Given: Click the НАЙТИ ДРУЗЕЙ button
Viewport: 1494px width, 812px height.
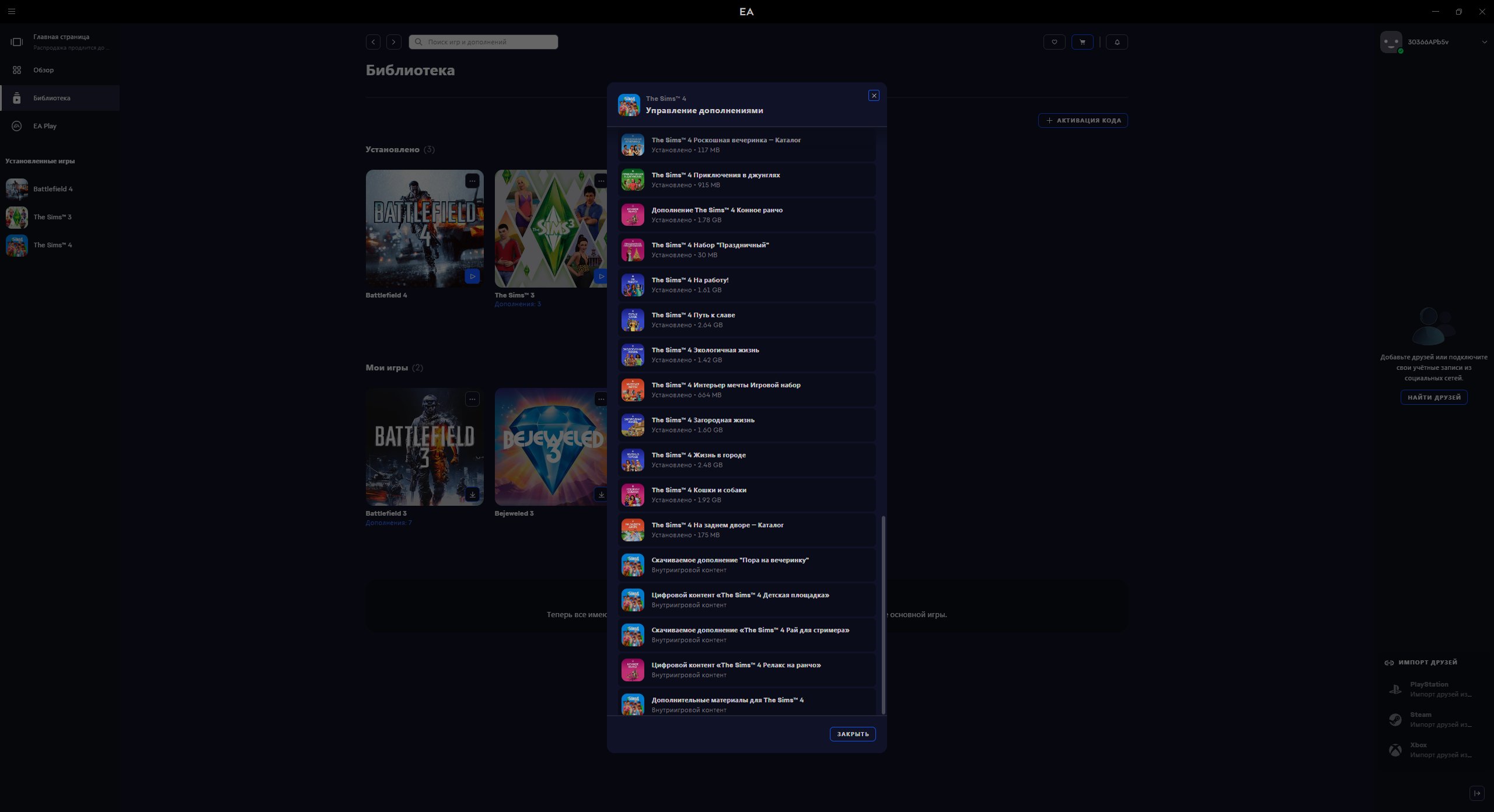Looking at the screenshot, I should point(1434,397).
